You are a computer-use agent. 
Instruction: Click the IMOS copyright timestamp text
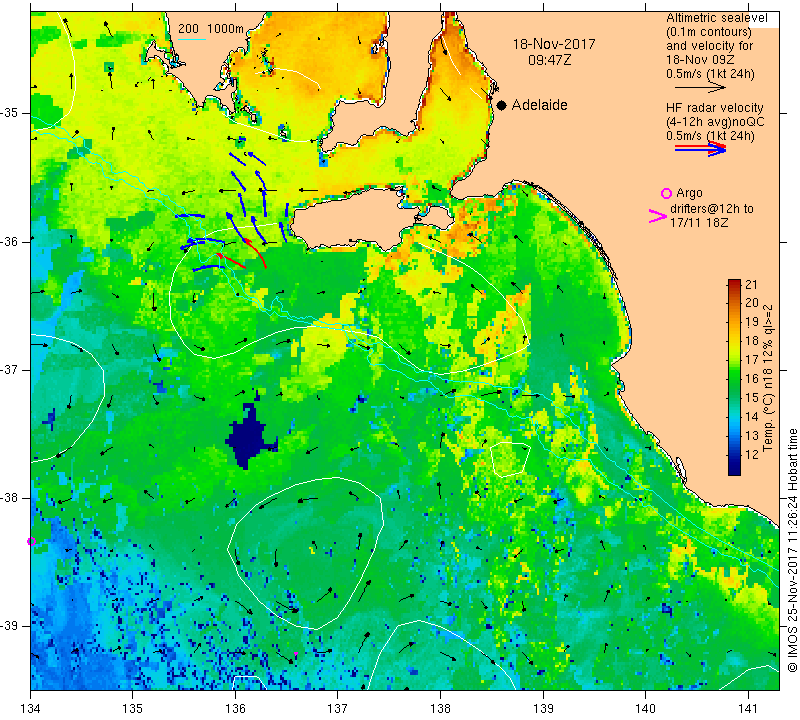[792, 550]
